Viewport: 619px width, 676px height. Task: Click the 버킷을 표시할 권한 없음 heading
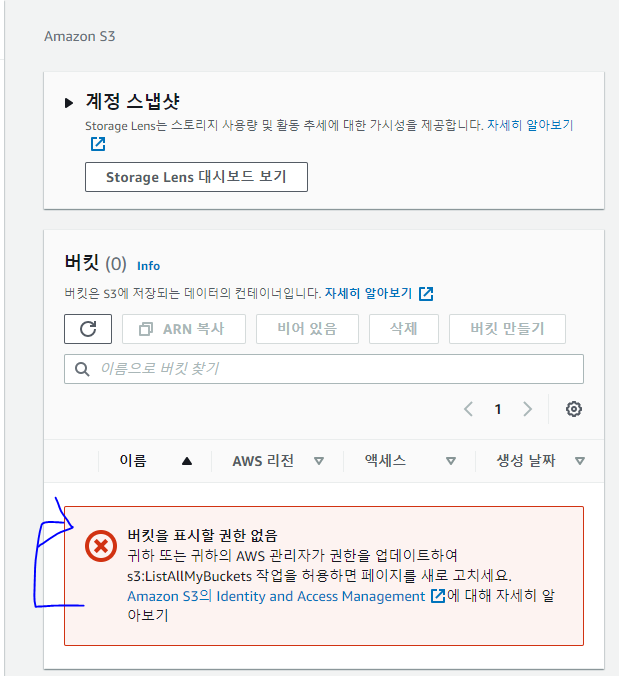202,535
